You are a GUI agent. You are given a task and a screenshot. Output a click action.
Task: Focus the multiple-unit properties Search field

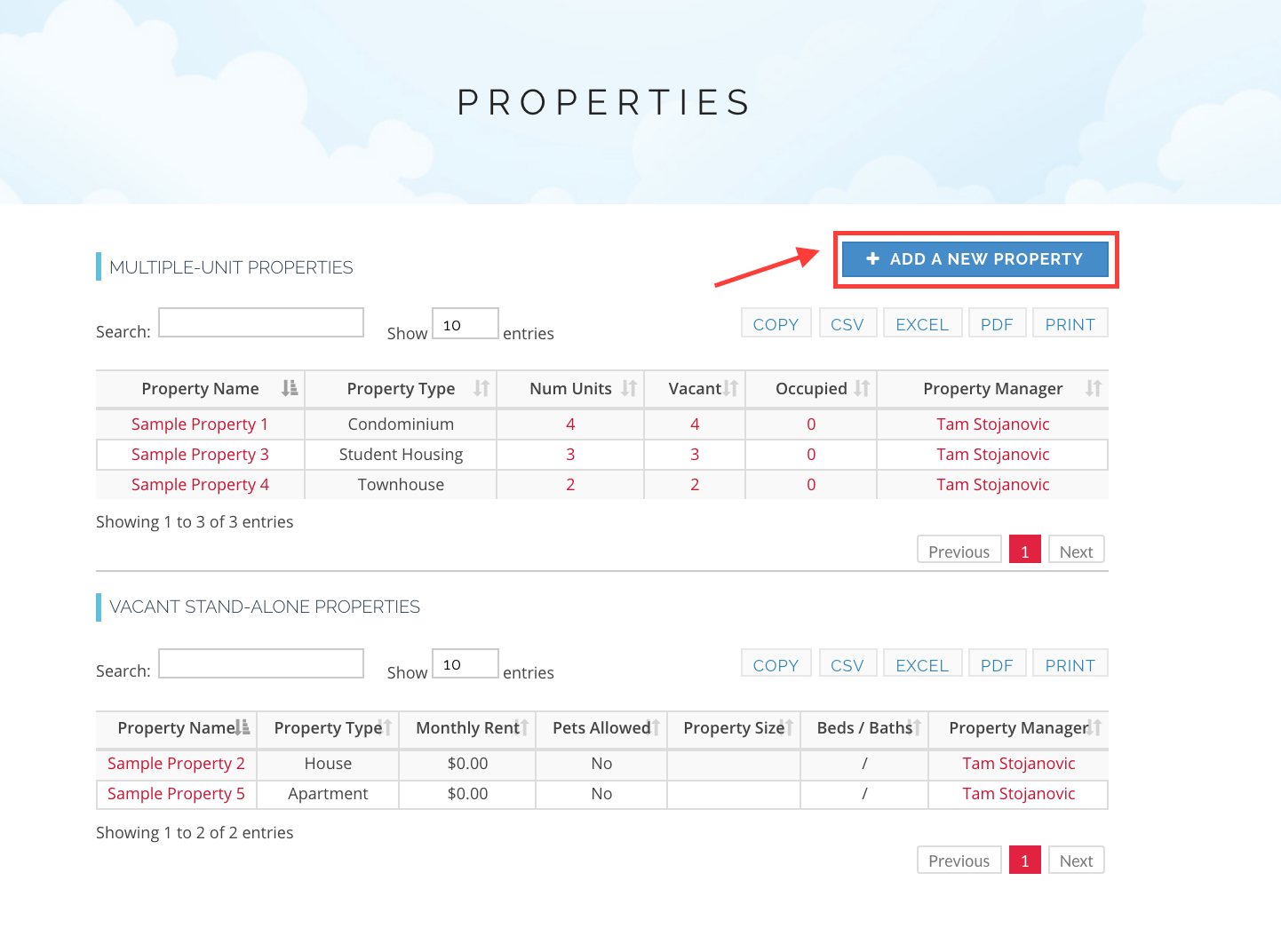tap(261, 322)
